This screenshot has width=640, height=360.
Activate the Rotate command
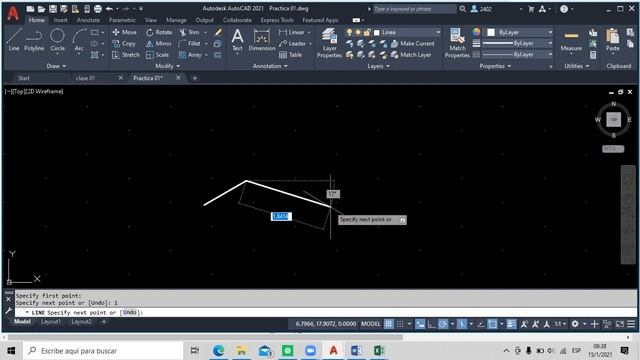coord(159,32)
